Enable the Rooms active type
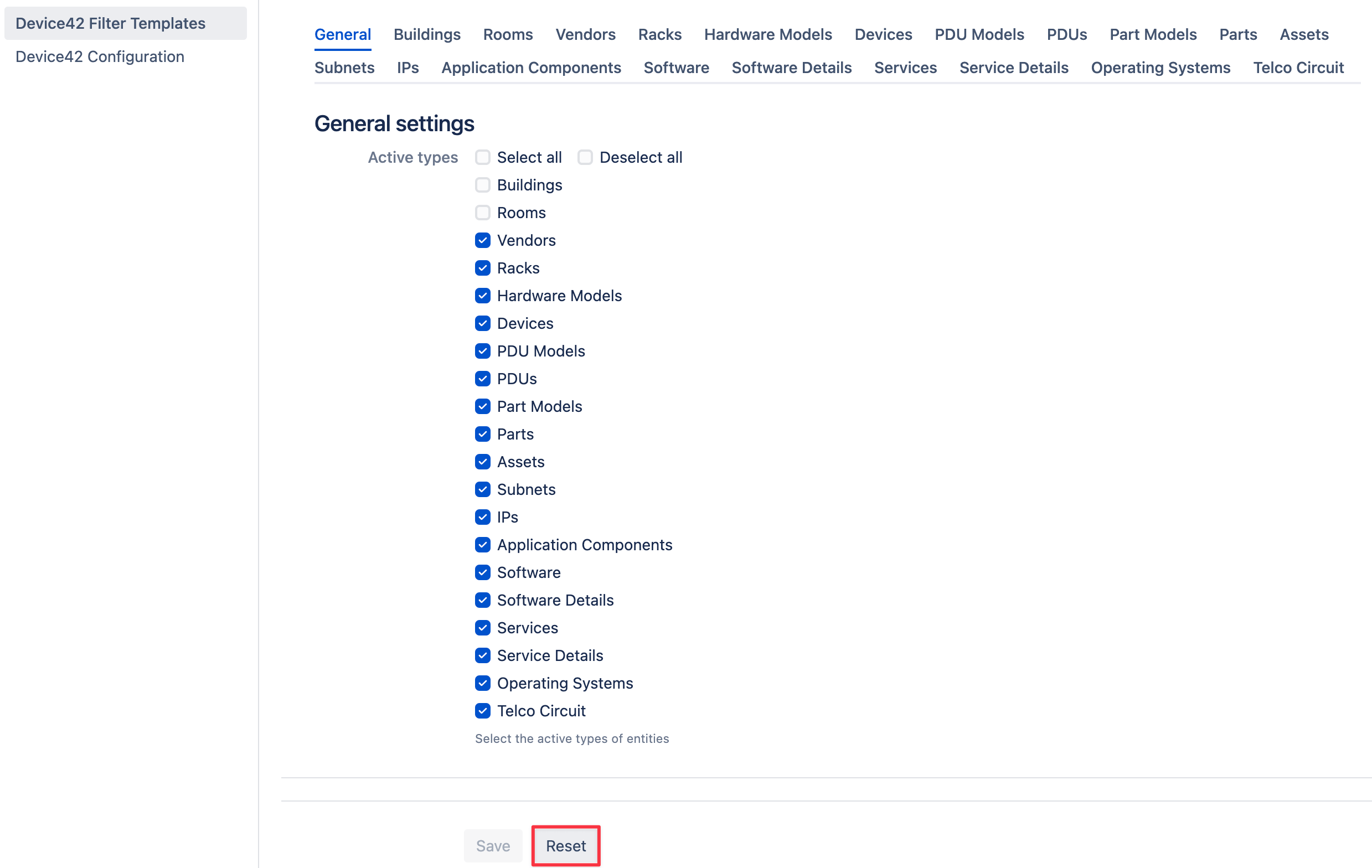Screen dimensions: 1372x868 (483, 213)
